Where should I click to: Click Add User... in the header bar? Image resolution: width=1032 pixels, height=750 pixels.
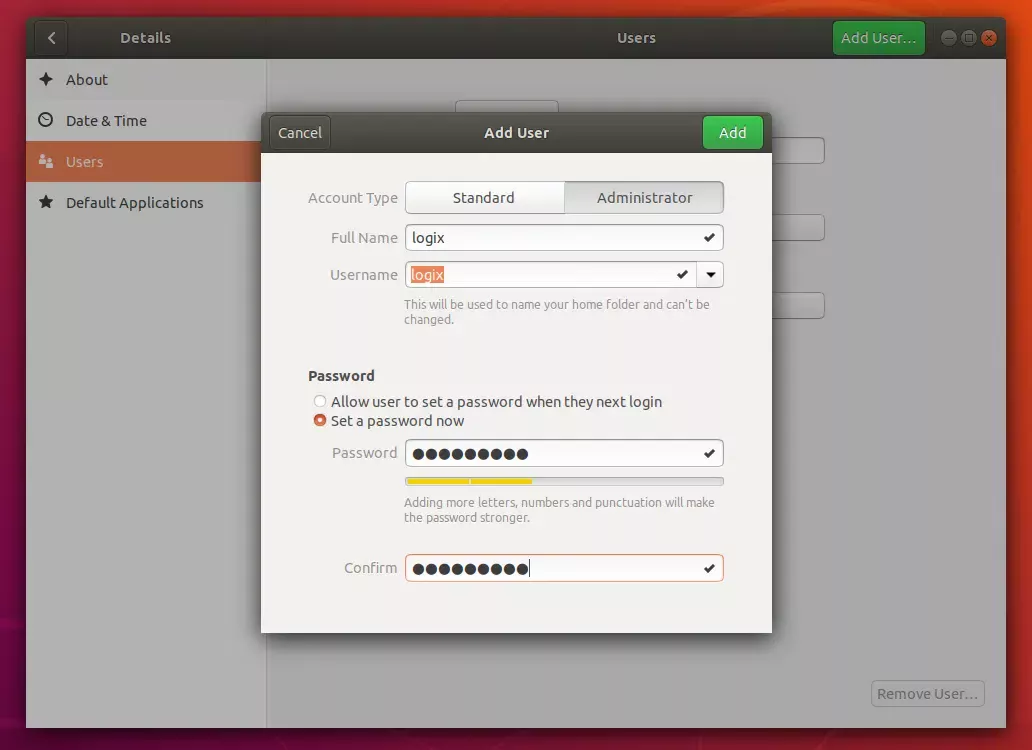coord(879,38)
